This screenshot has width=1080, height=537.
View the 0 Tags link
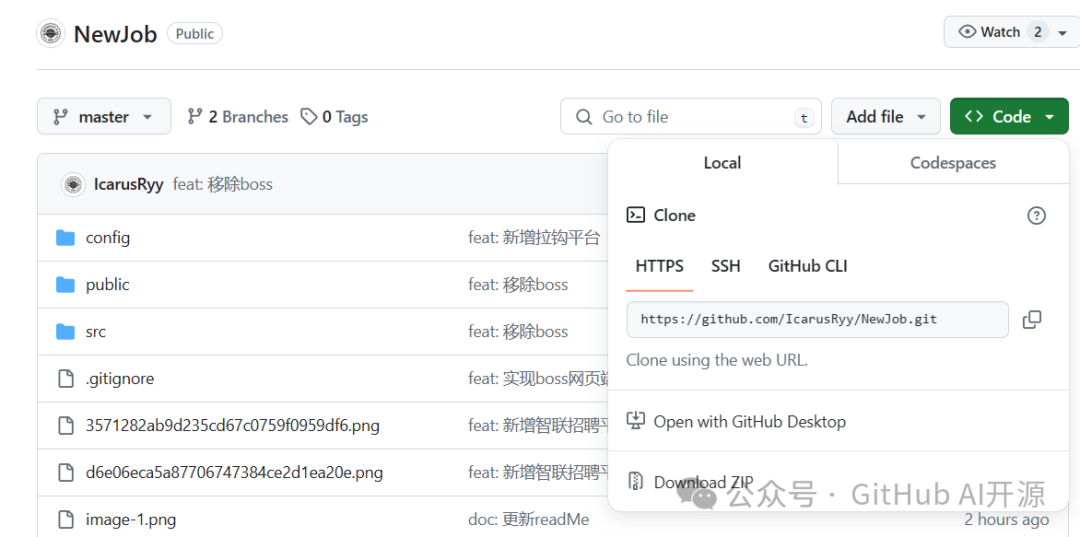334,116
